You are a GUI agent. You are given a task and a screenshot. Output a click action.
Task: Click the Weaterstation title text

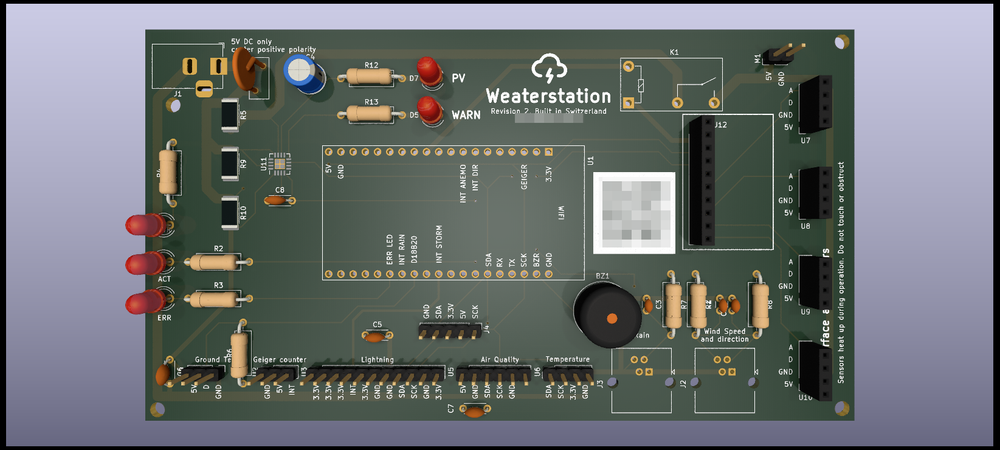click(548, 94)
